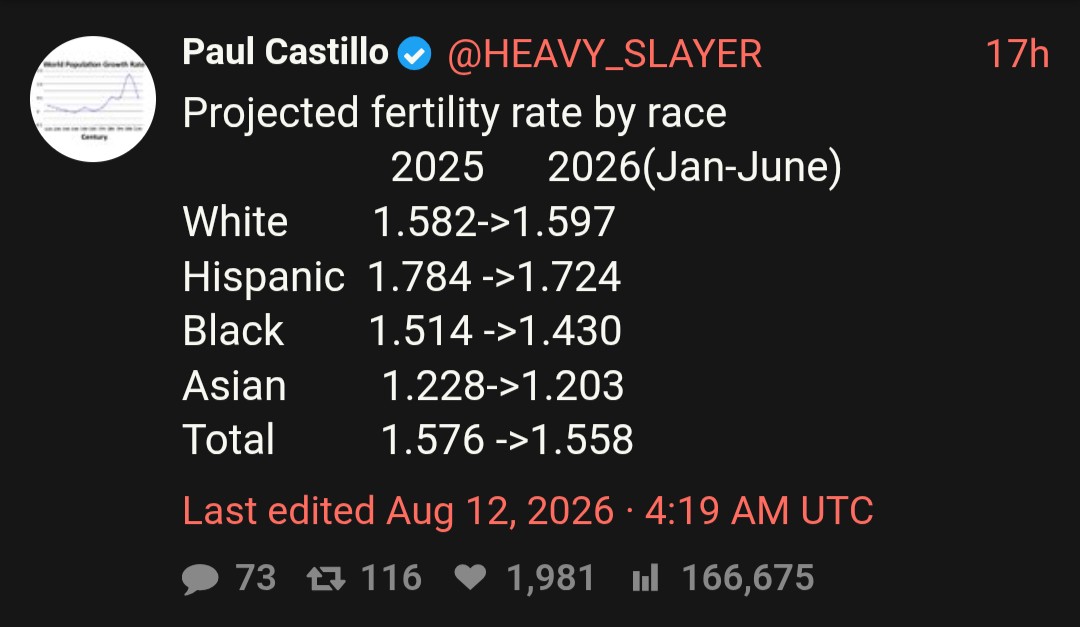This screenshot has width=1080, height=627.
Task: Click the retweet arrows icon
Action: tap(326, 578)
